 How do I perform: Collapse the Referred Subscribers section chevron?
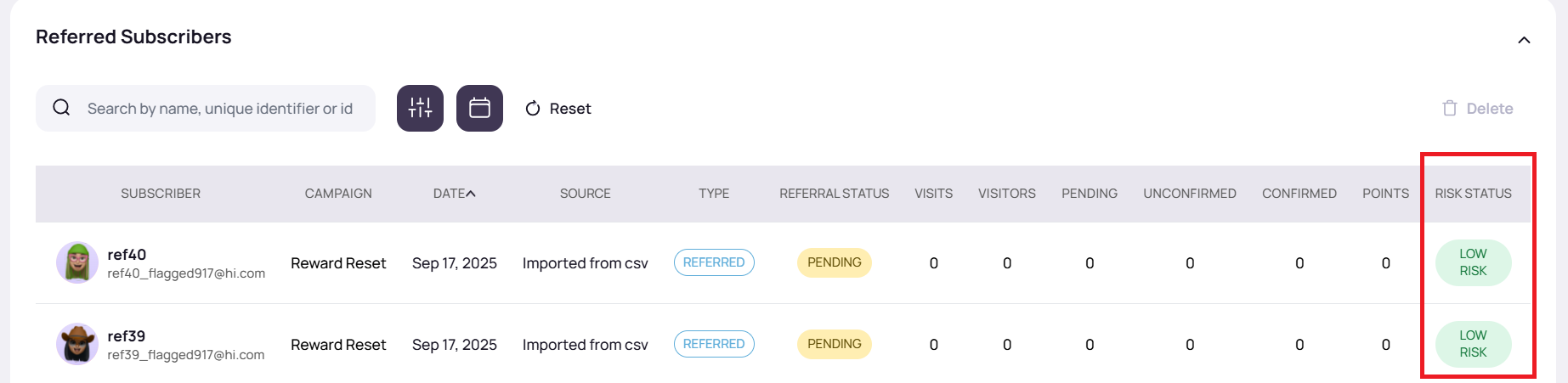[1524, 40]
